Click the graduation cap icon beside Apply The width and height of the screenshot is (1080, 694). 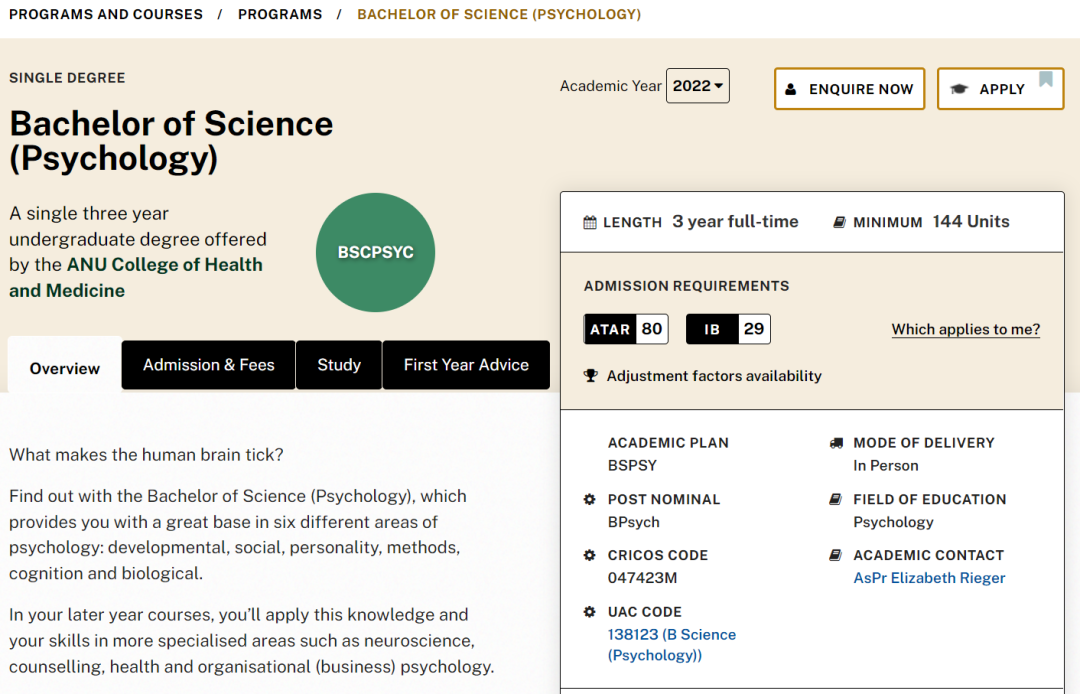click(959, 89)
